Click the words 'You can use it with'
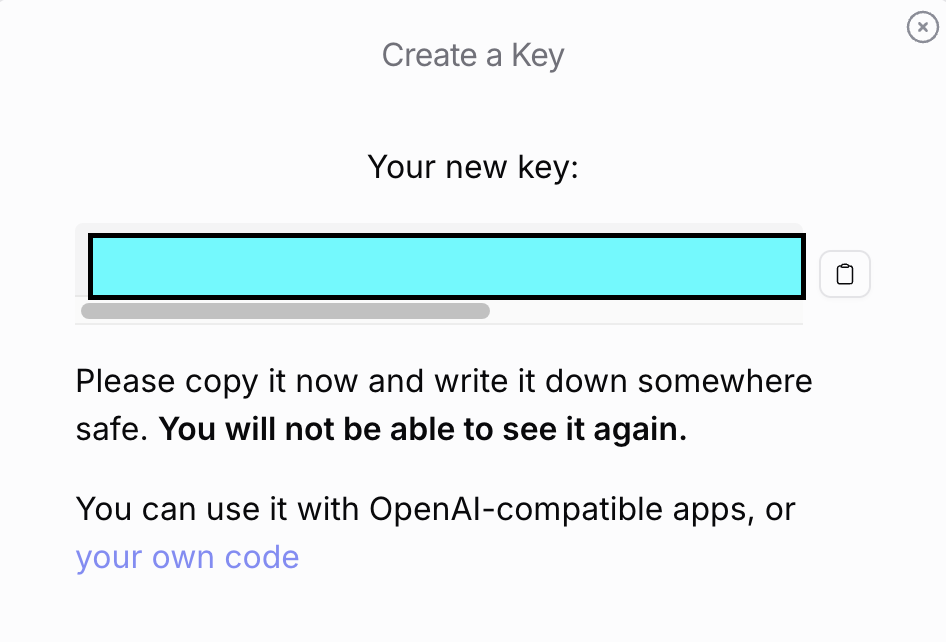 [217, 510]
